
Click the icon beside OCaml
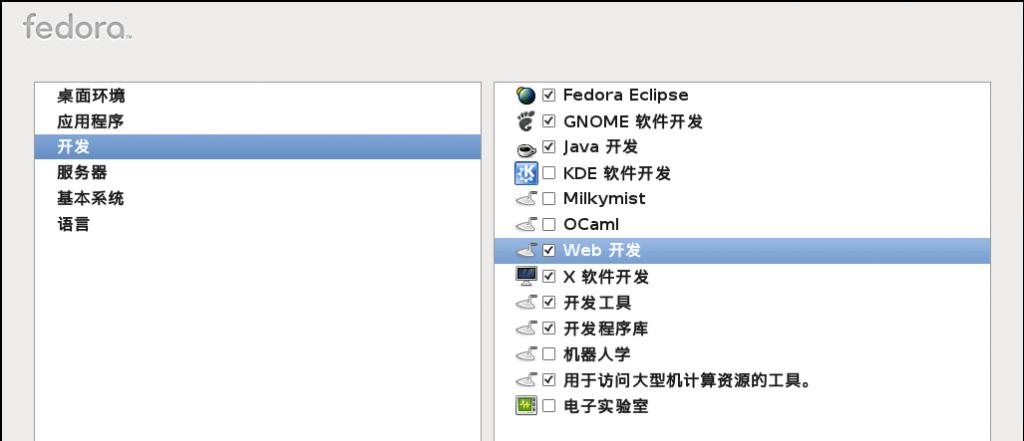pyautogui.click(x=526, y=225)
